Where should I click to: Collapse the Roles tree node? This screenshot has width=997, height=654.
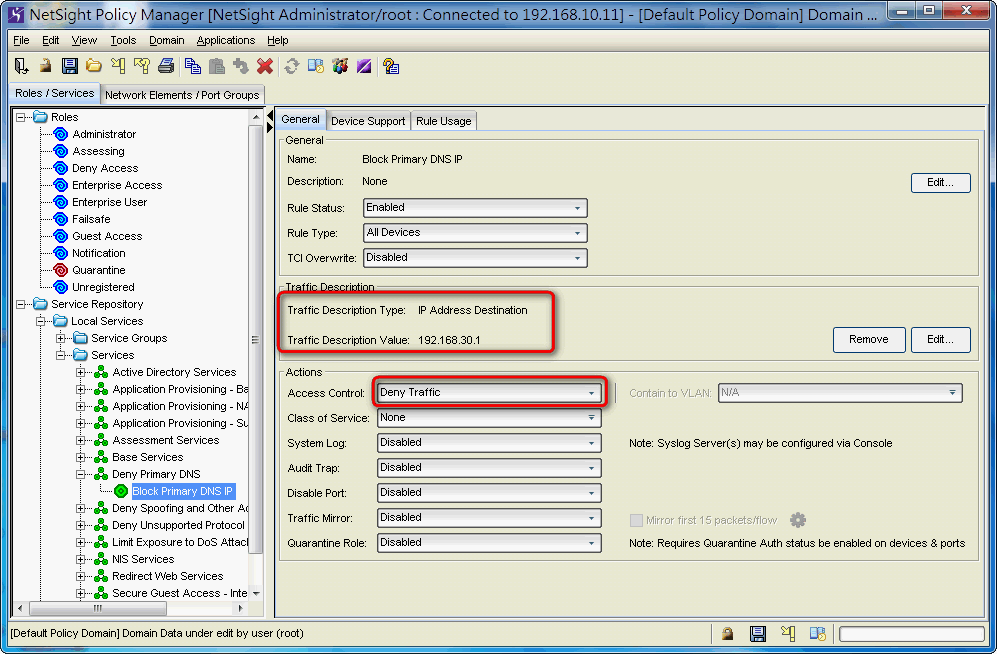pos(21,117)
